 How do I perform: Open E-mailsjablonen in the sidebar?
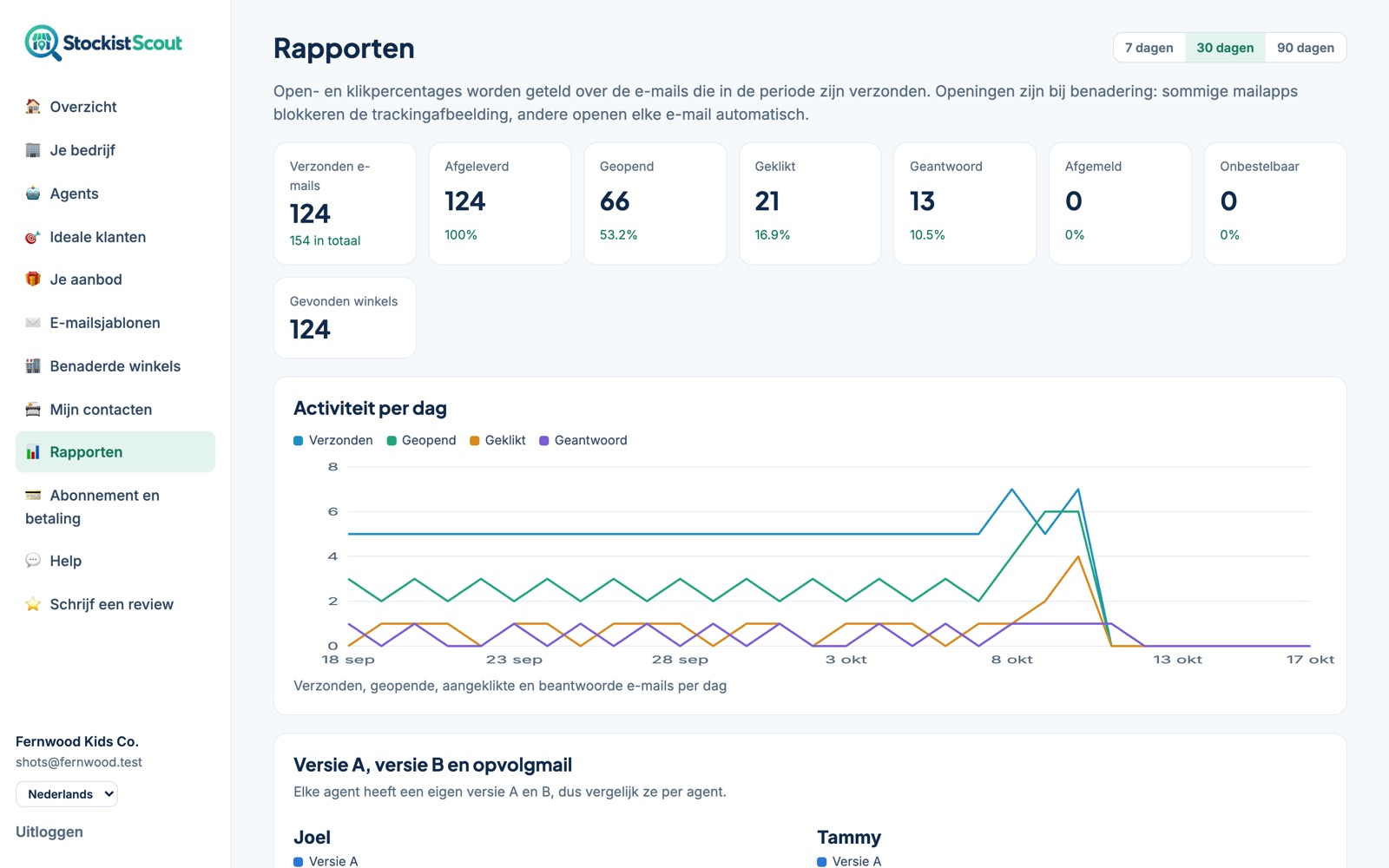tap(115, 323)
